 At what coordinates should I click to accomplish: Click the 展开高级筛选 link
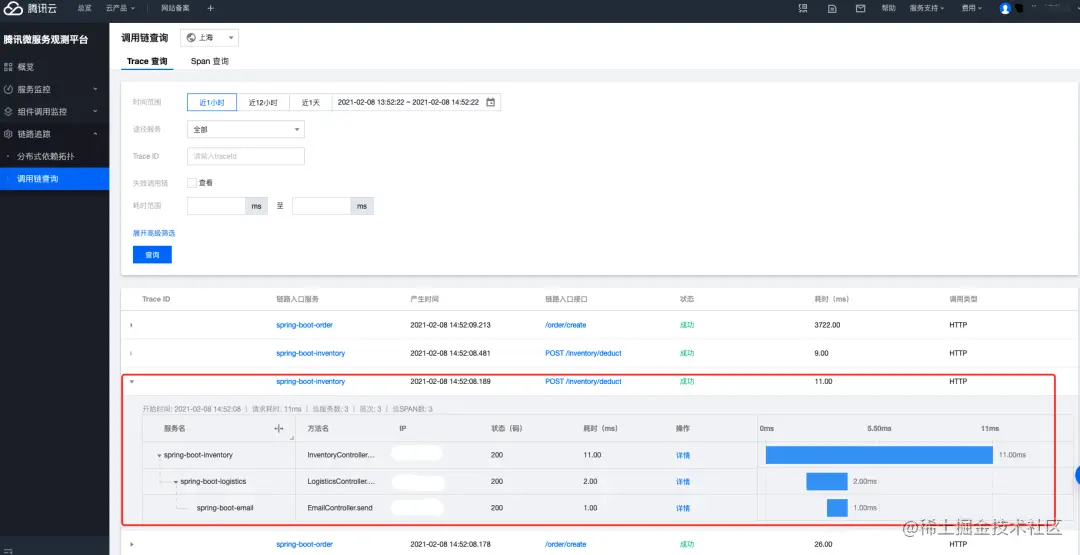pos(154,233)
